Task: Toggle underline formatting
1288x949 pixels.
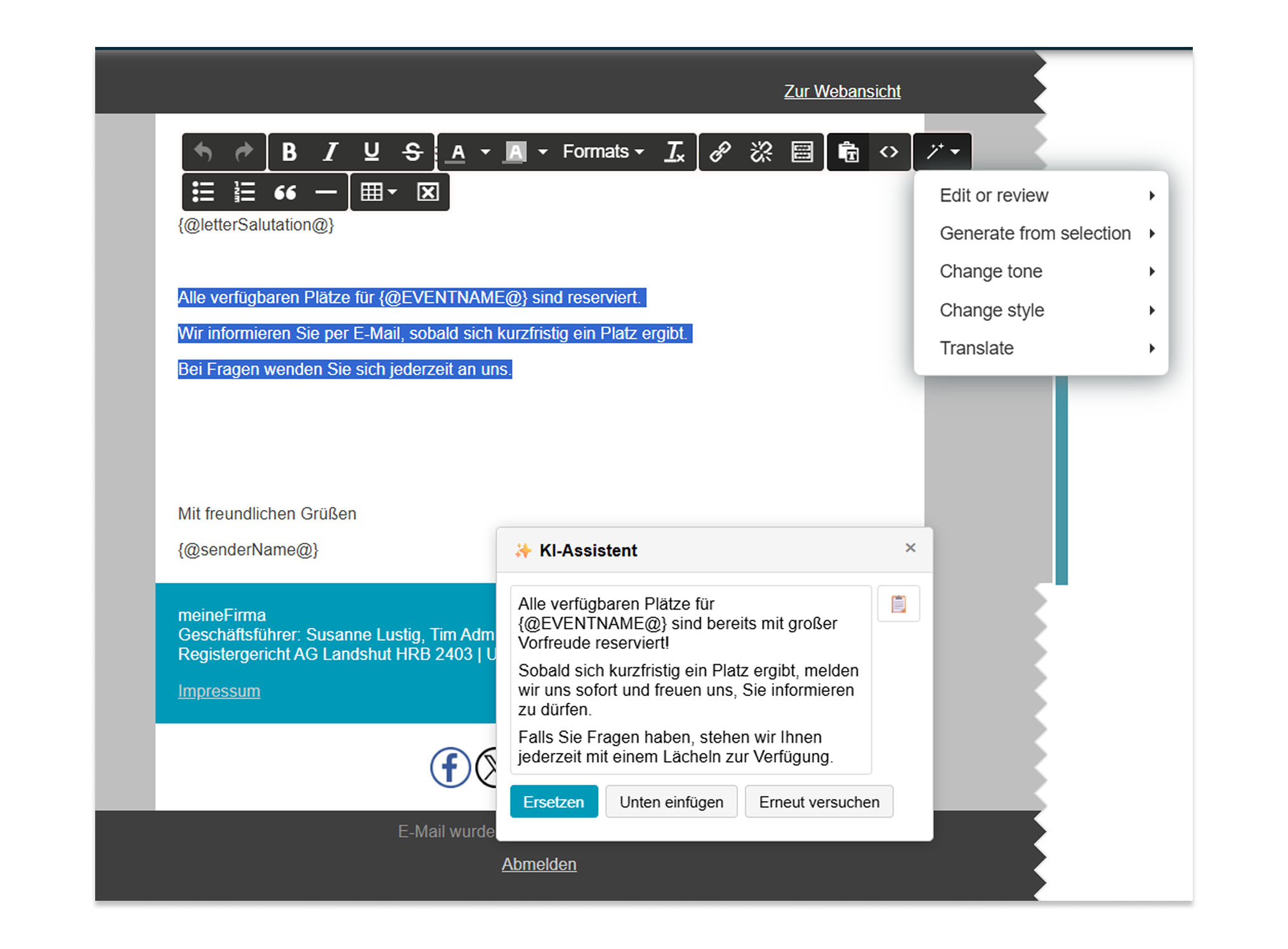Action: coord(372,152)
